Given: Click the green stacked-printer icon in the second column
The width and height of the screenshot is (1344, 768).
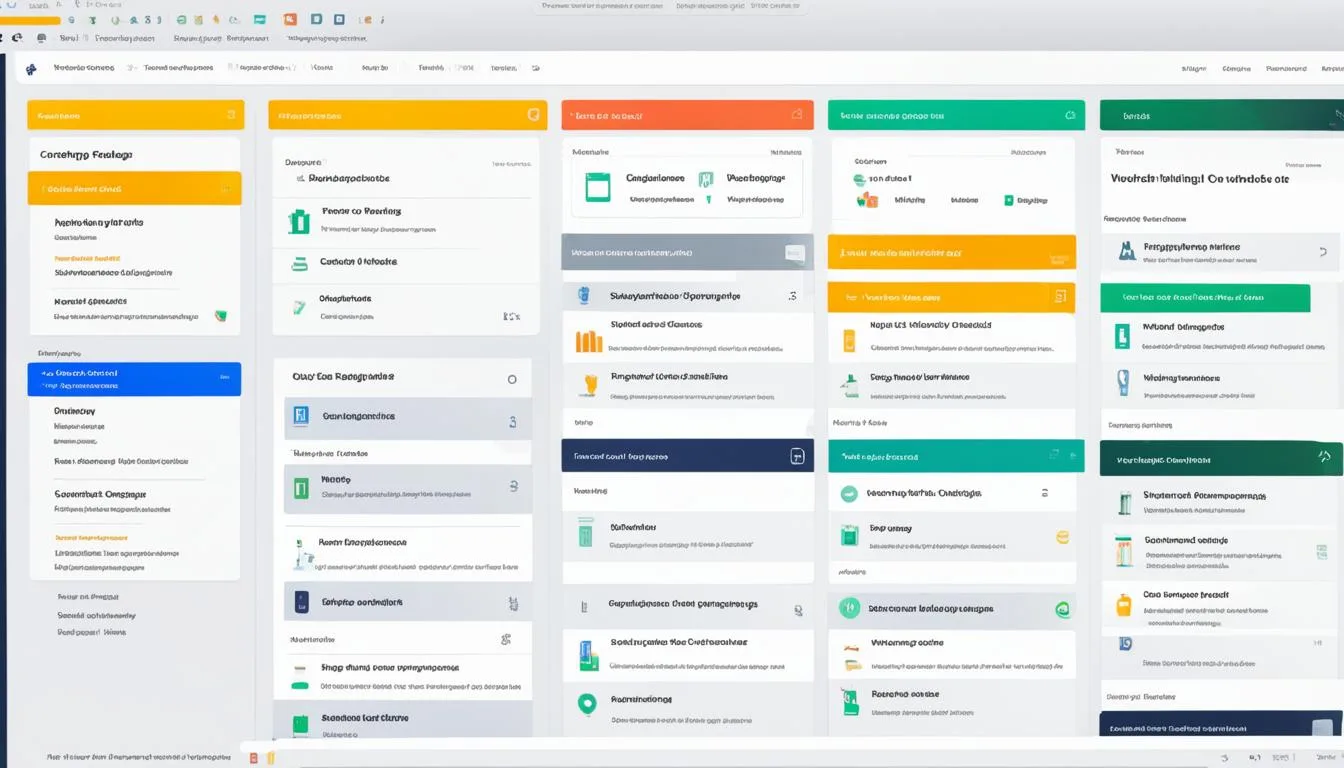Looking at the screenshot, I should tap(299, 264).
